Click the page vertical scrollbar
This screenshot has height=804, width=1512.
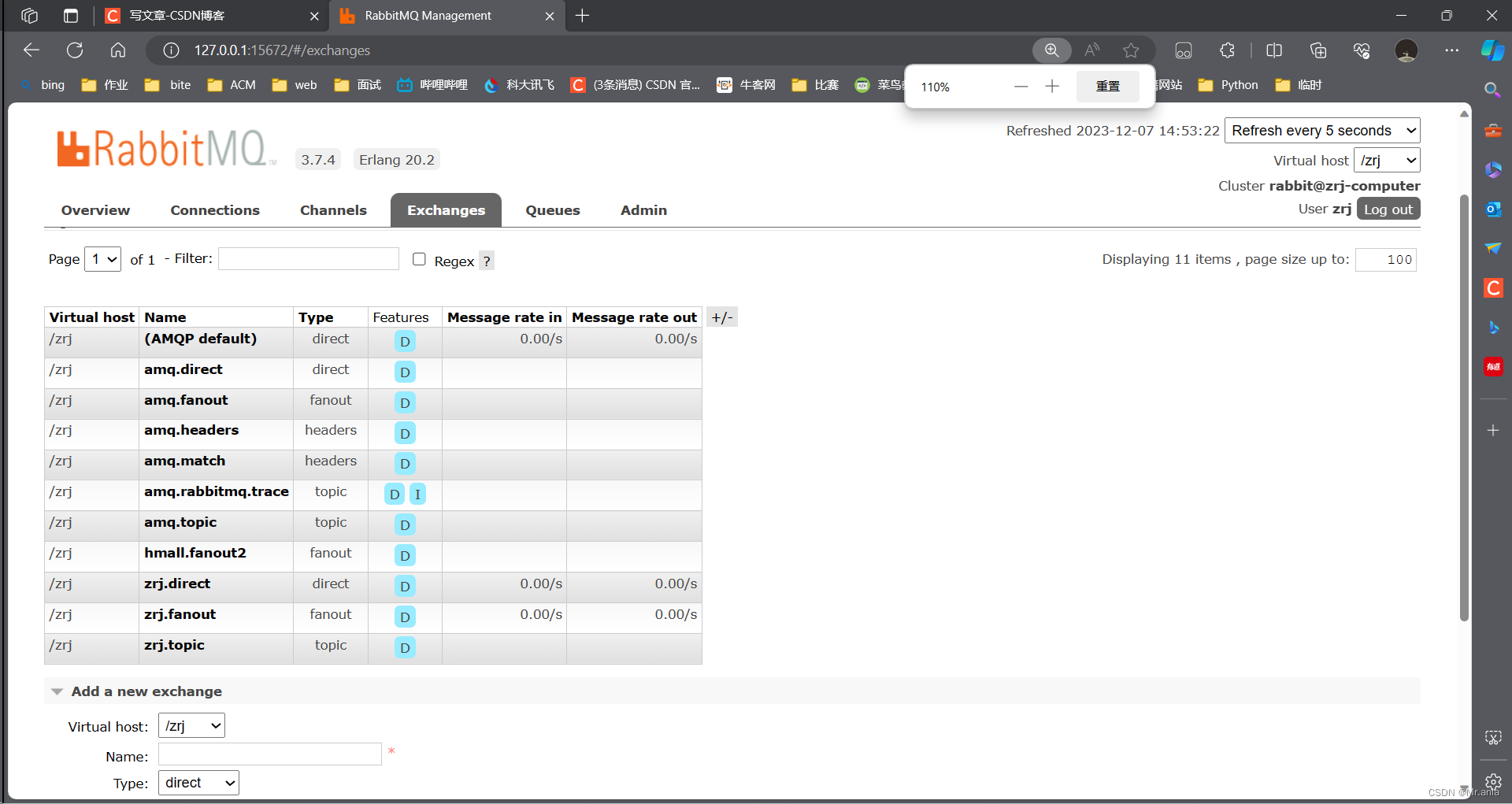tap(1464, 408)
